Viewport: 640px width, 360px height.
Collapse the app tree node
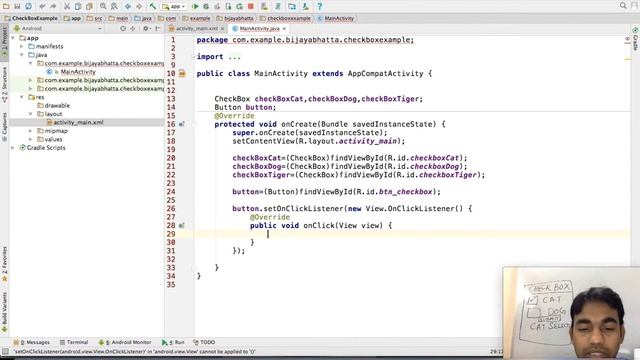(x=13, y=38)
